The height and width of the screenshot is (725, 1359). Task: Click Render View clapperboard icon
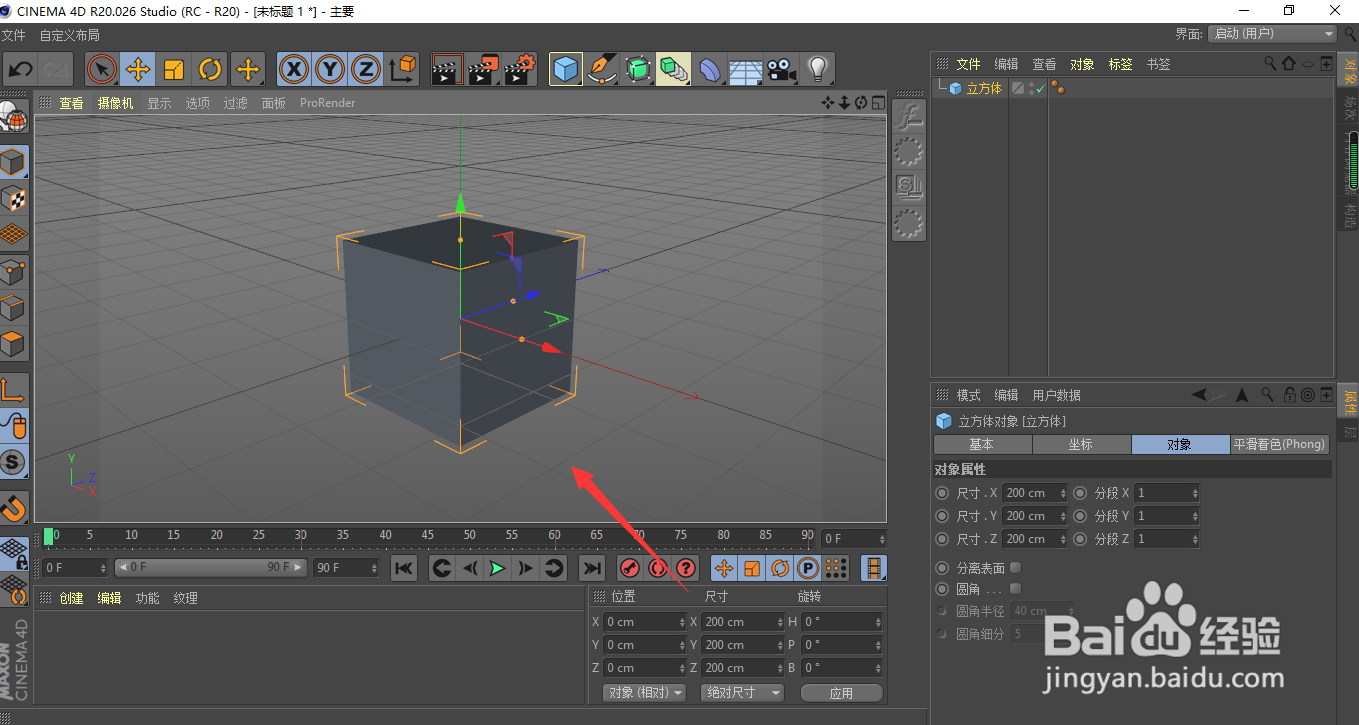[x=447, y=69]
